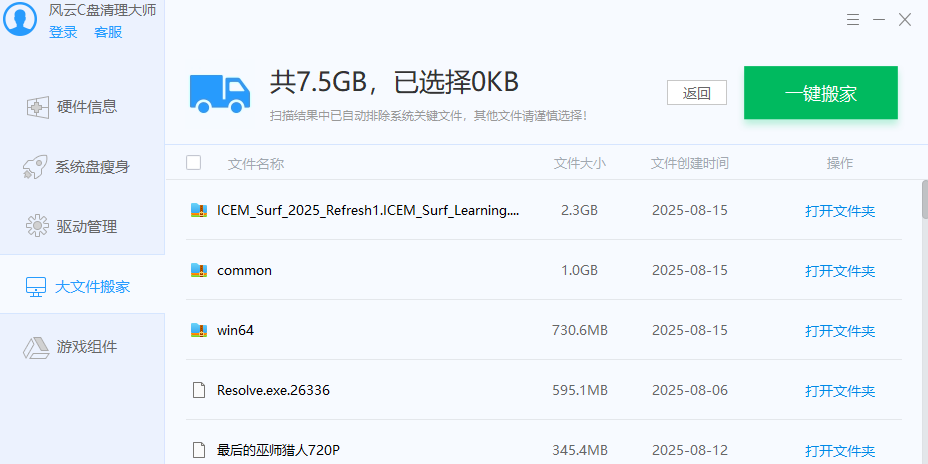
Task: Open folder for win64 entry
Action: [x=839, y=330]
